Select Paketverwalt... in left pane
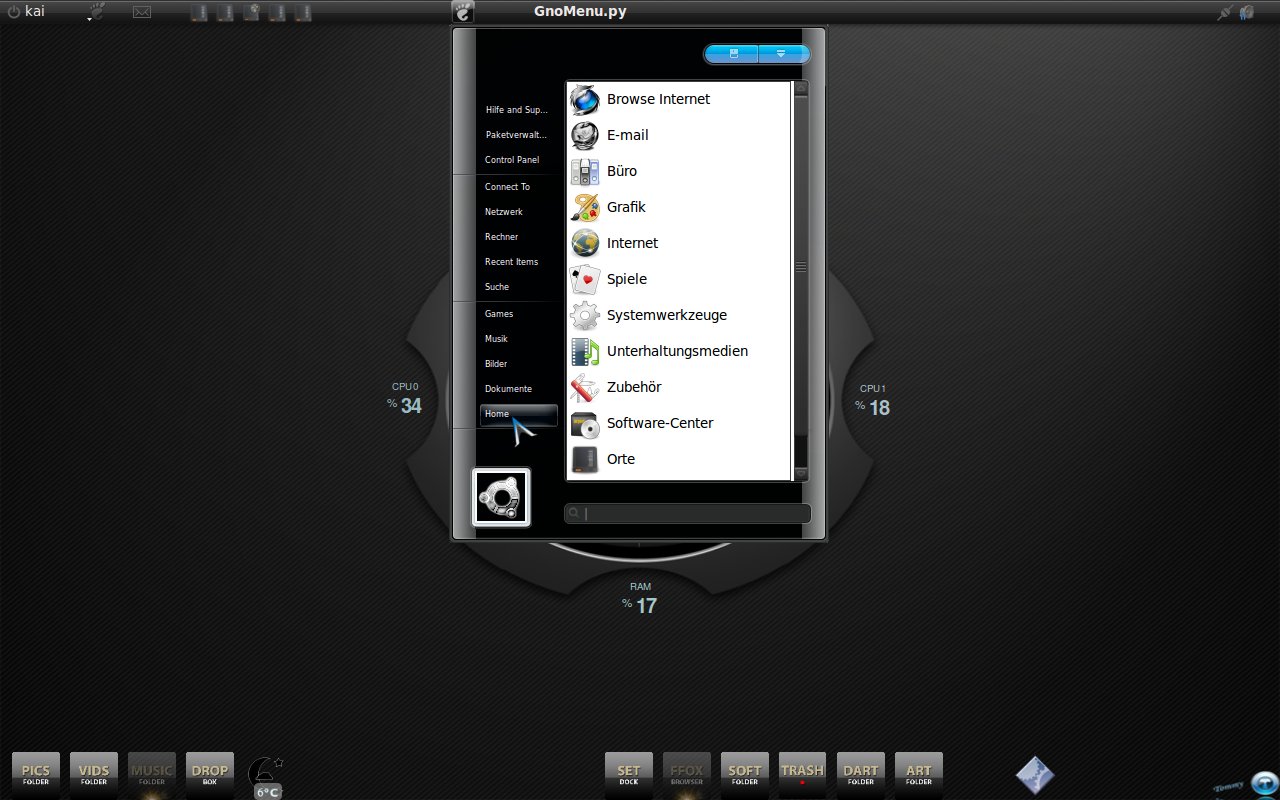This screenshot has height=800, width=1280. [x=518, y=135]
